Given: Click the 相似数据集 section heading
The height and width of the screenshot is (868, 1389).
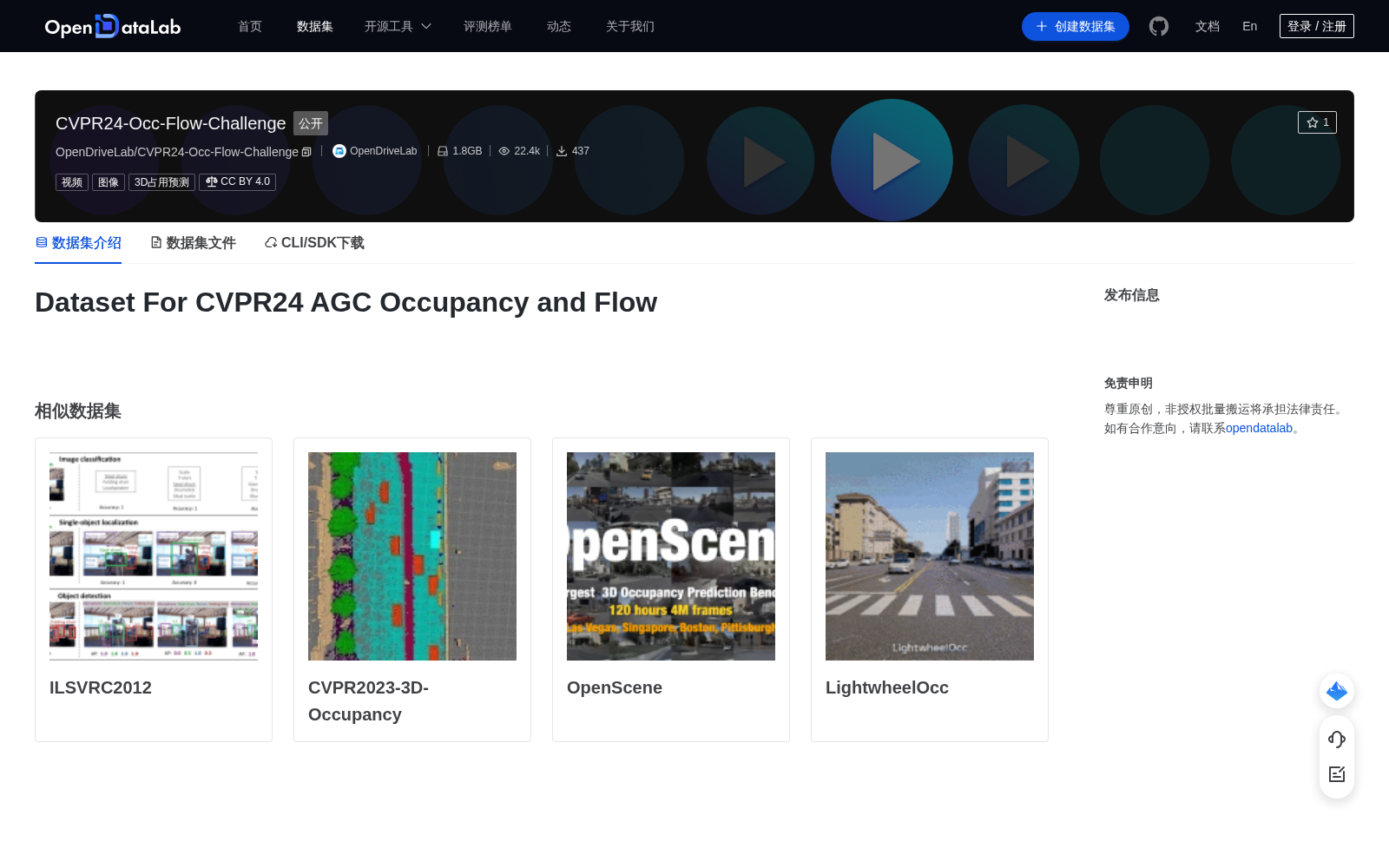Looking at the screenshot, I should point(78,411).
